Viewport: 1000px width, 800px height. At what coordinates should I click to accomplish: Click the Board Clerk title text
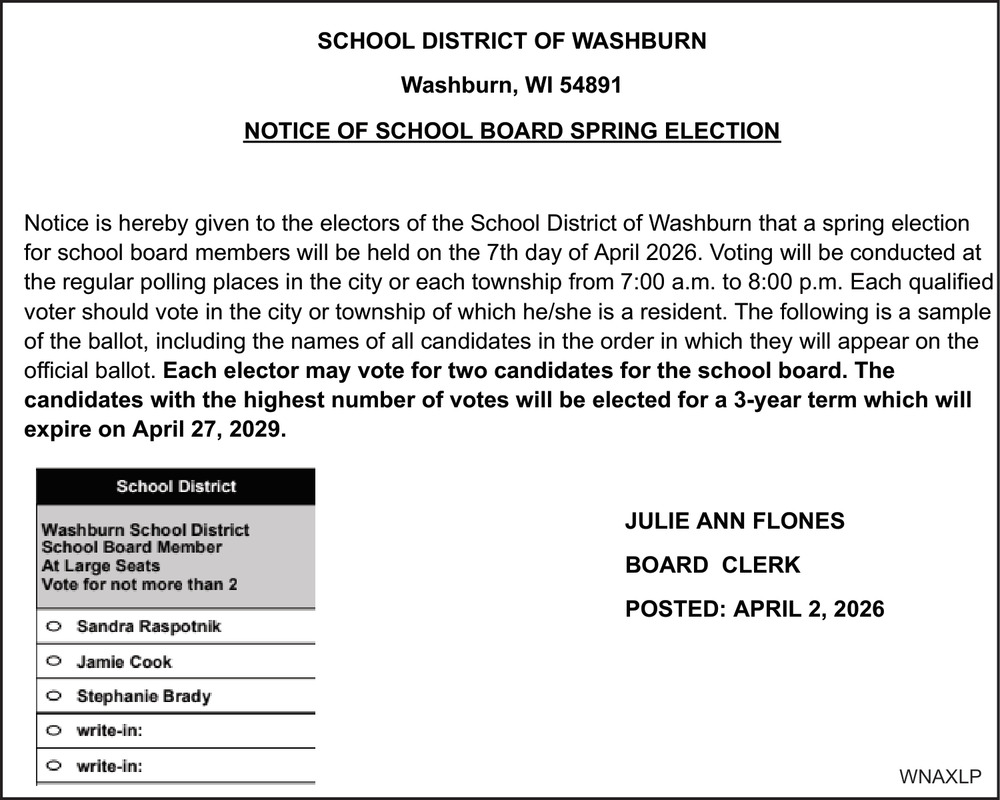(x=712, y=565)
